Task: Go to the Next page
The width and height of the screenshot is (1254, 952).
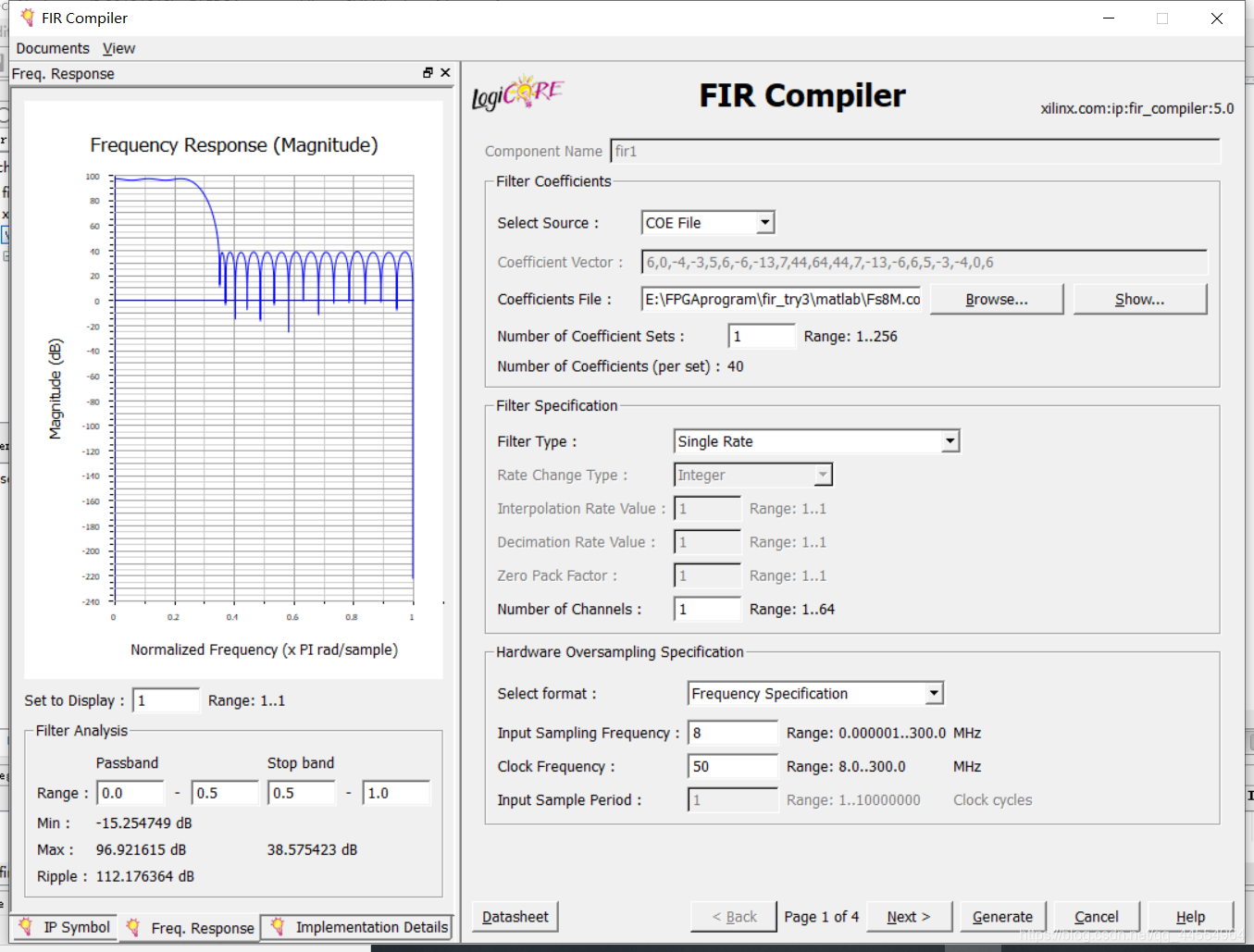Action: (908, 917)
